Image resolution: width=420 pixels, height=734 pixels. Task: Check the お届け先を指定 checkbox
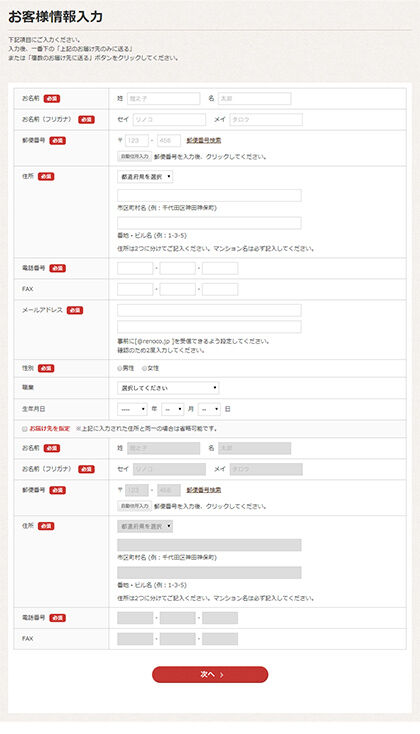(x=24, y=429)
